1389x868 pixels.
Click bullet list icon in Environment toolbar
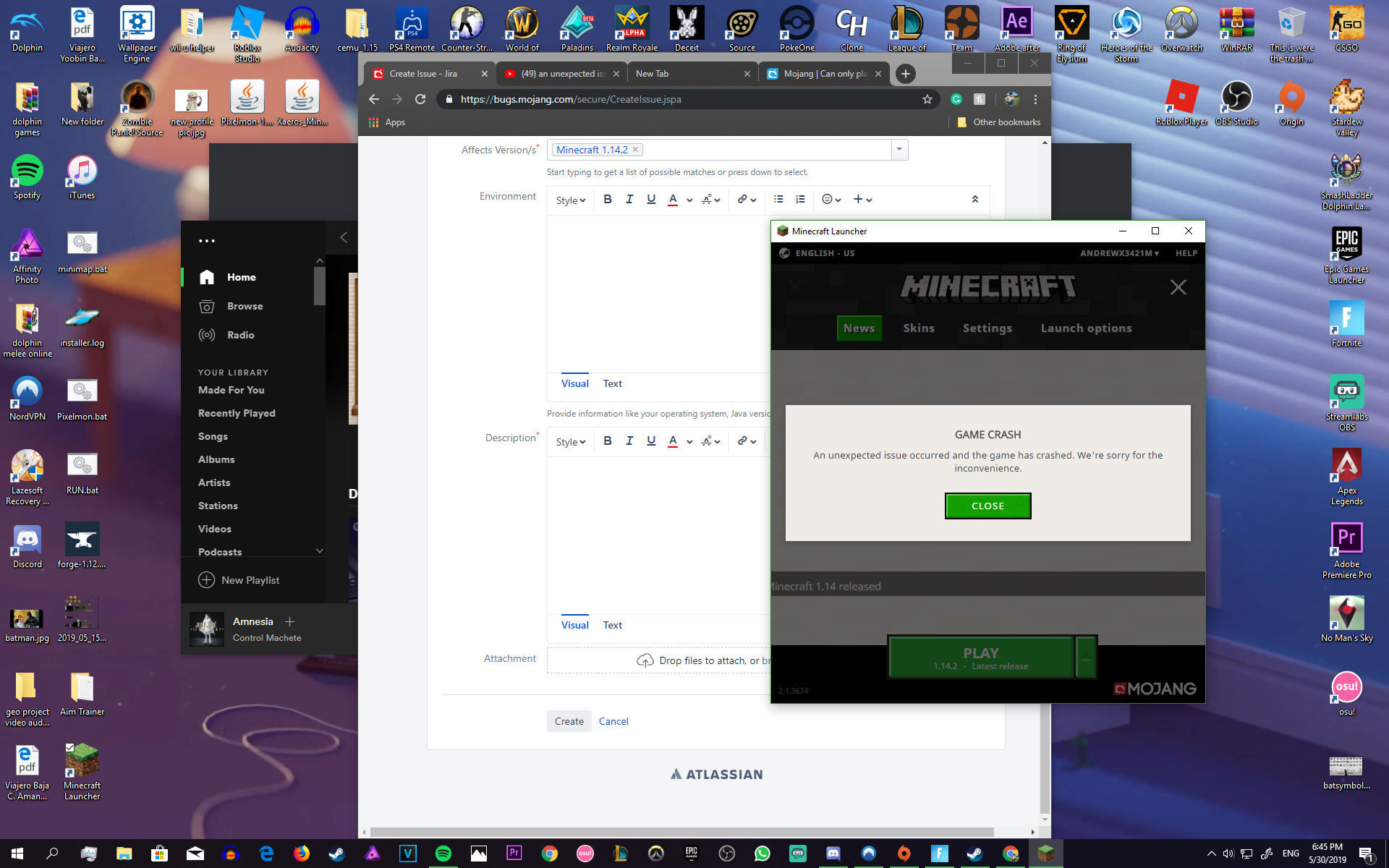click(778, 200)
